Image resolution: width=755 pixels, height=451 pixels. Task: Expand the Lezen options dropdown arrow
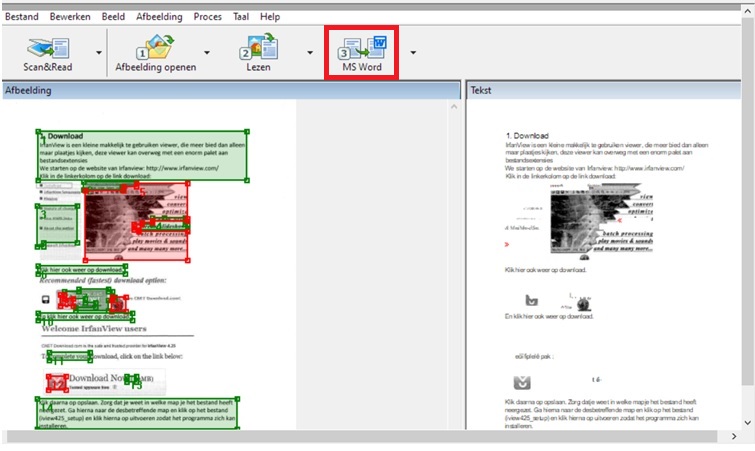(304, 52)
